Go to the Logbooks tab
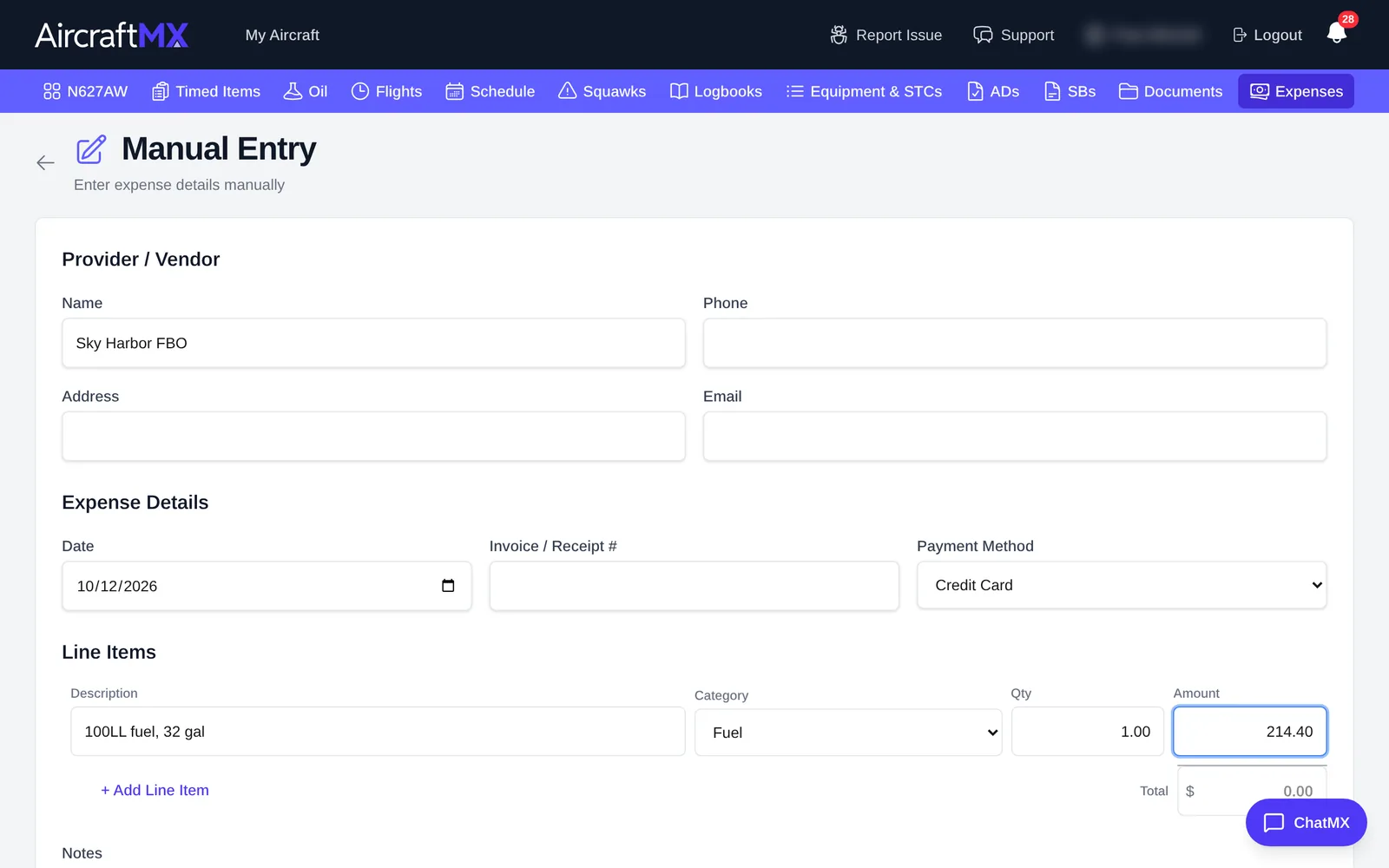Viewport: 1389px width, 868px height. coord(716,91)
